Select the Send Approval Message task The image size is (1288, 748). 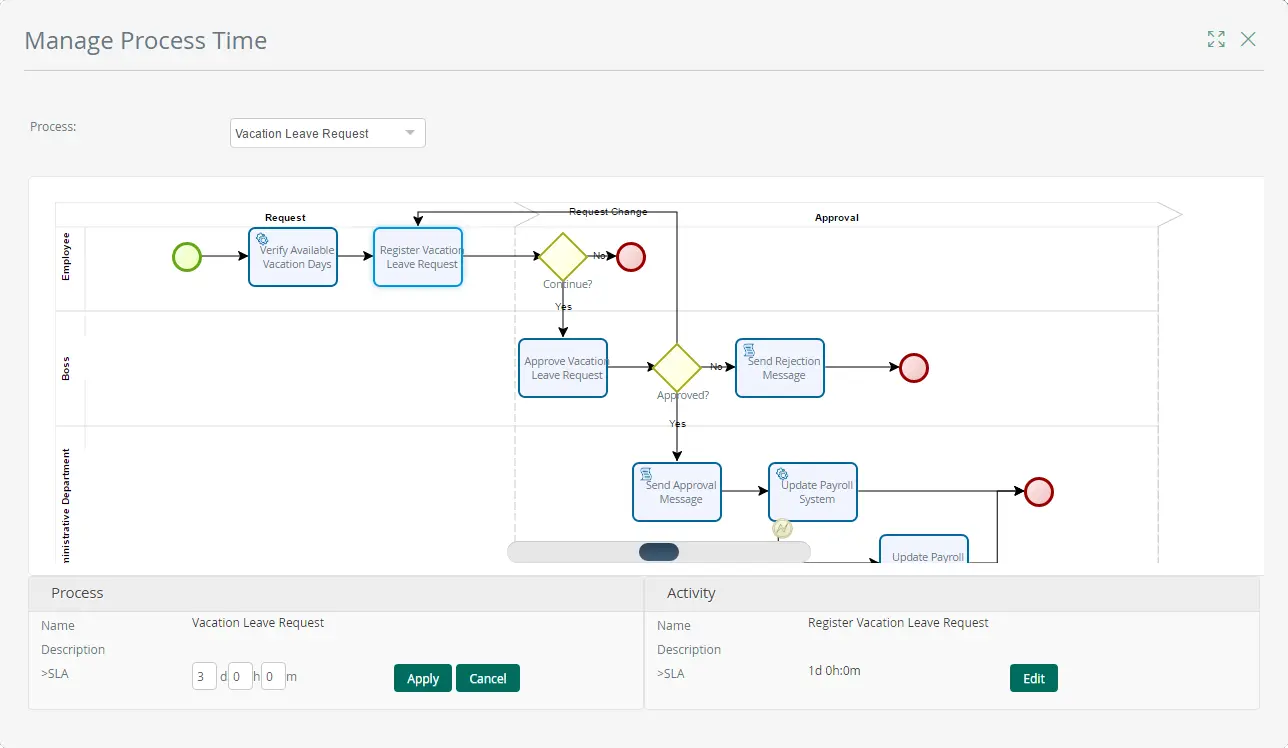[x=677, y=492]
